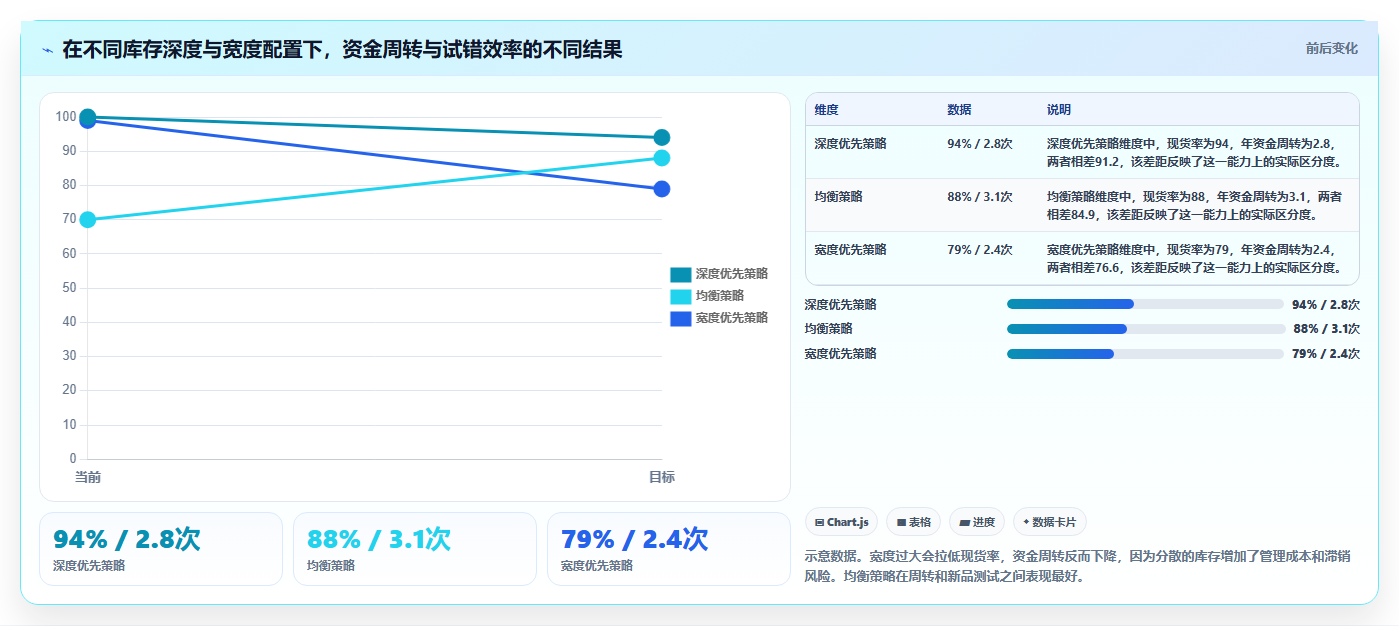Click 均衡策略 legend label text
Image resolution: width=1399 pixels, height=626 pixels.
(x=720, y=296)
